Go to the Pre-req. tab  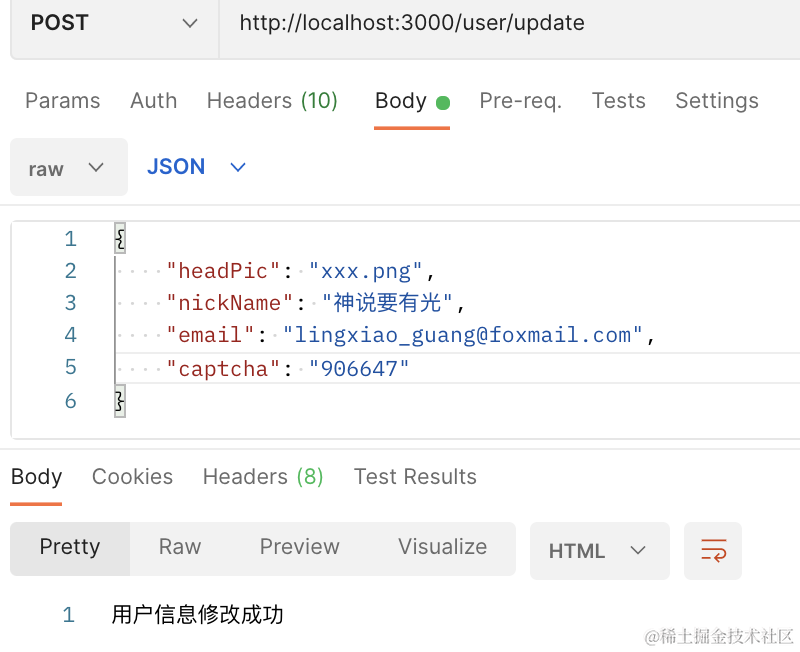(520, 101)
